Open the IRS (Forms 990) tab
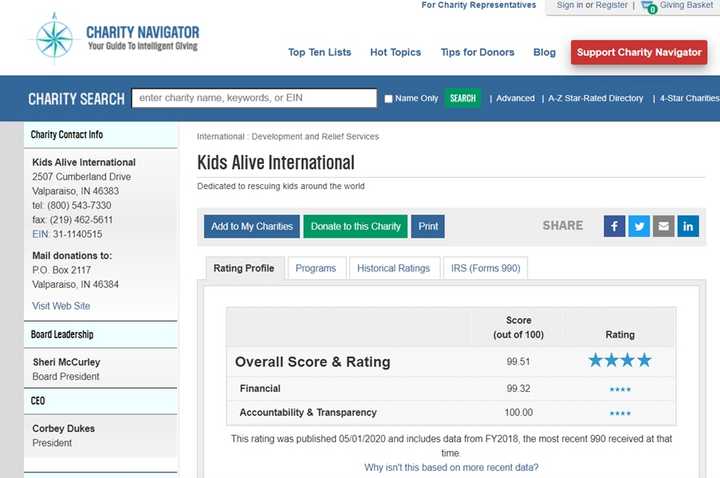Viewport: 720px width, 478px height. pos(485,268)
